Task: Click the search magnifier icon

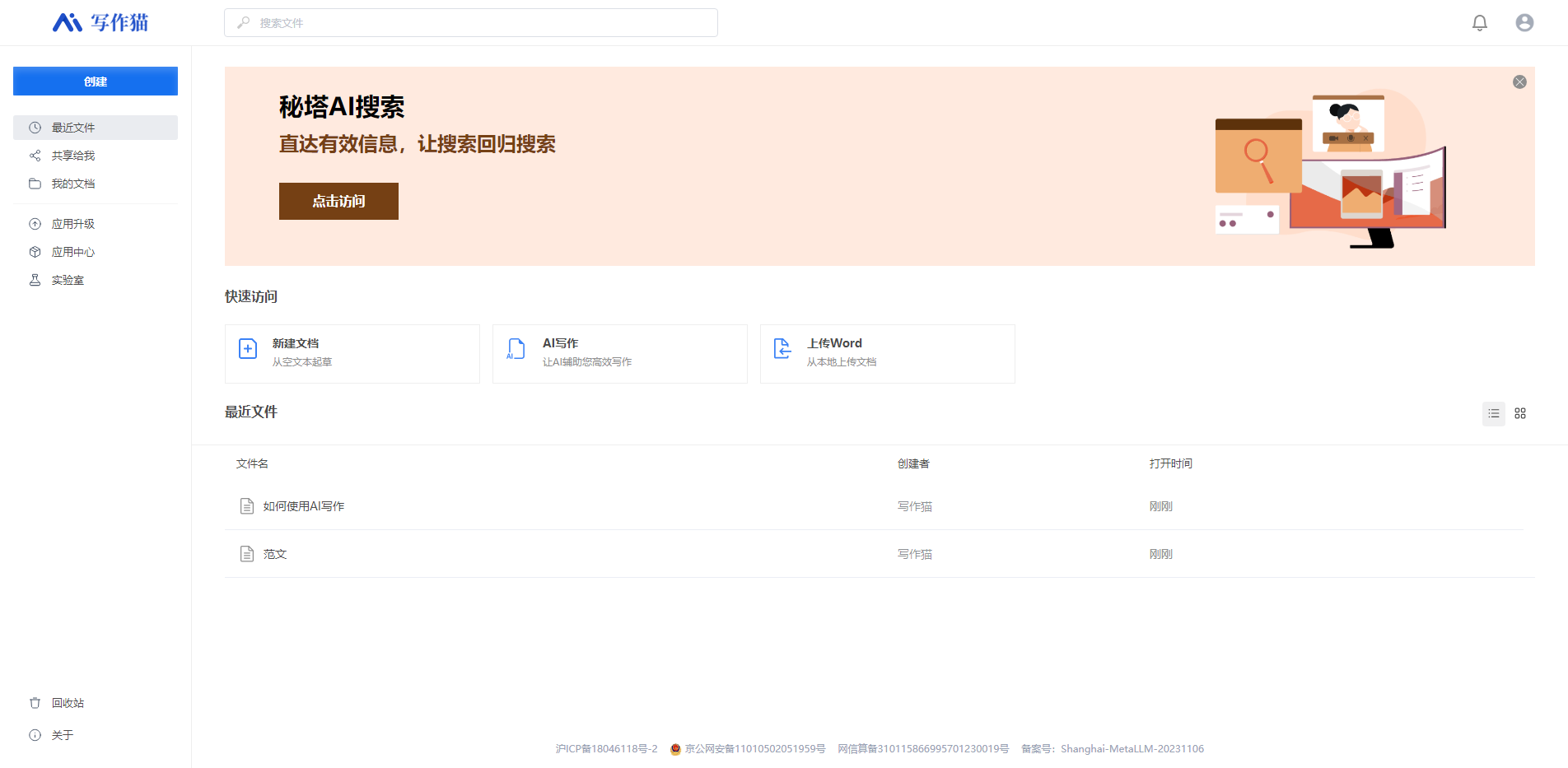Action: point(243,23)
